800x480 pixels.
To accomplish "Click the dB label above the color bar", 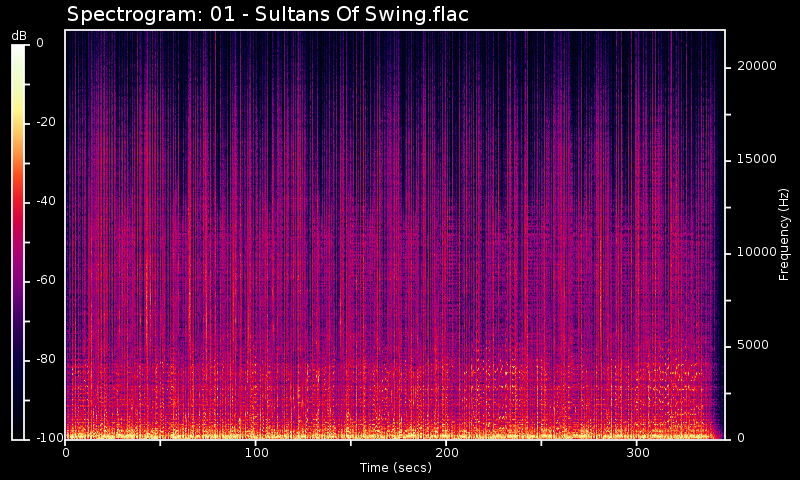I will point(19,35).
